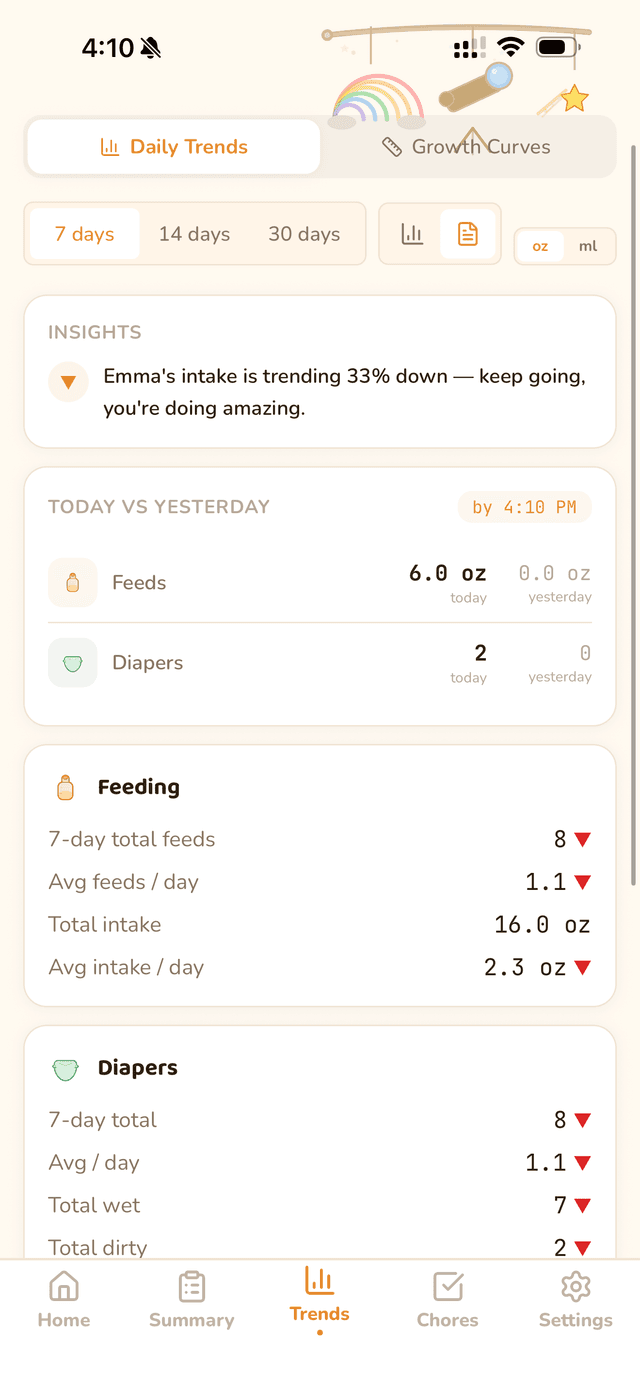
Task: Tap the insights downward trend arrow icon
Action: 68,382
